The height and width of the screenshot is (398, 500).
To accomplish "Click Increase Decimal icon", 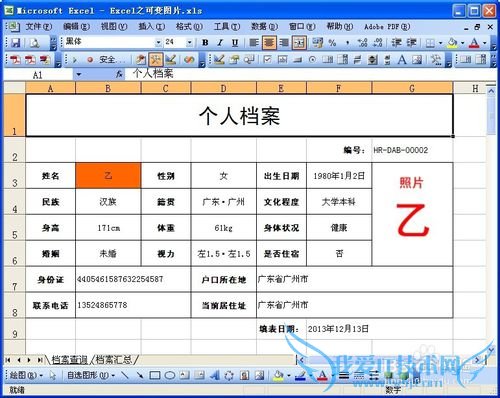I will click(362, 42).
